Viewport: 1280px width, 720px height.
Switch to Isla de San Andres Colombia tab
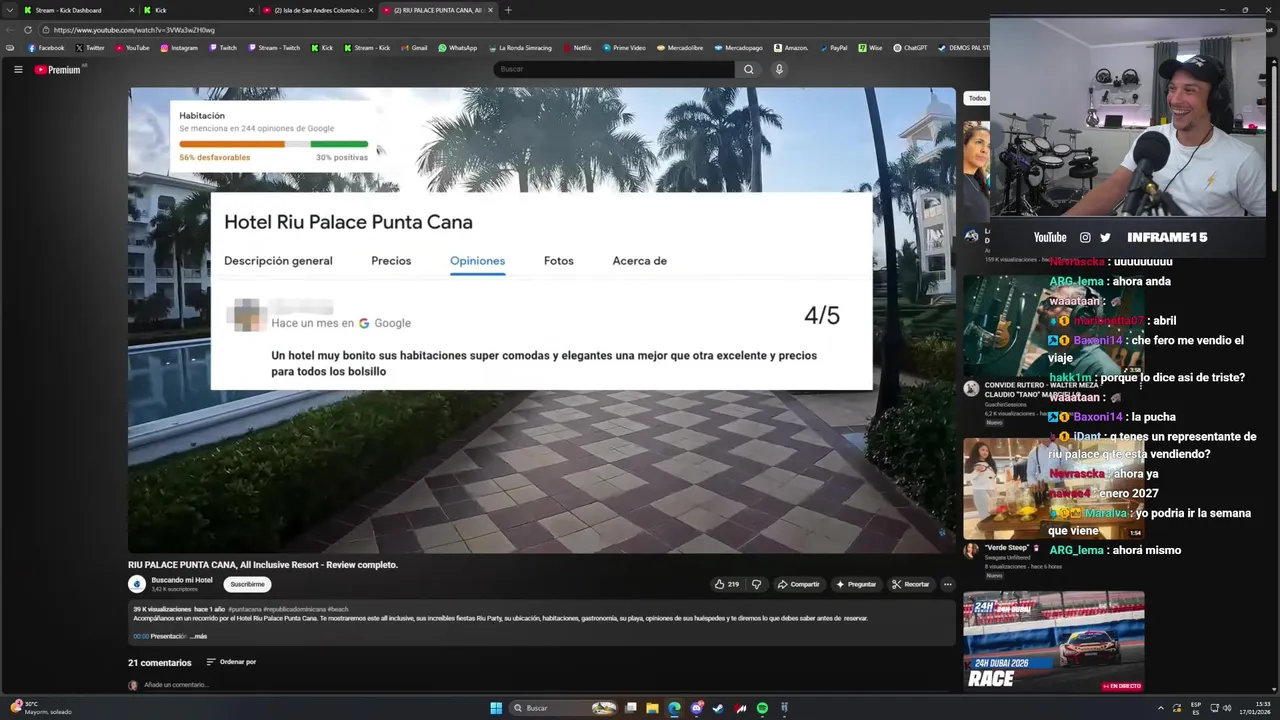(318, 10)
